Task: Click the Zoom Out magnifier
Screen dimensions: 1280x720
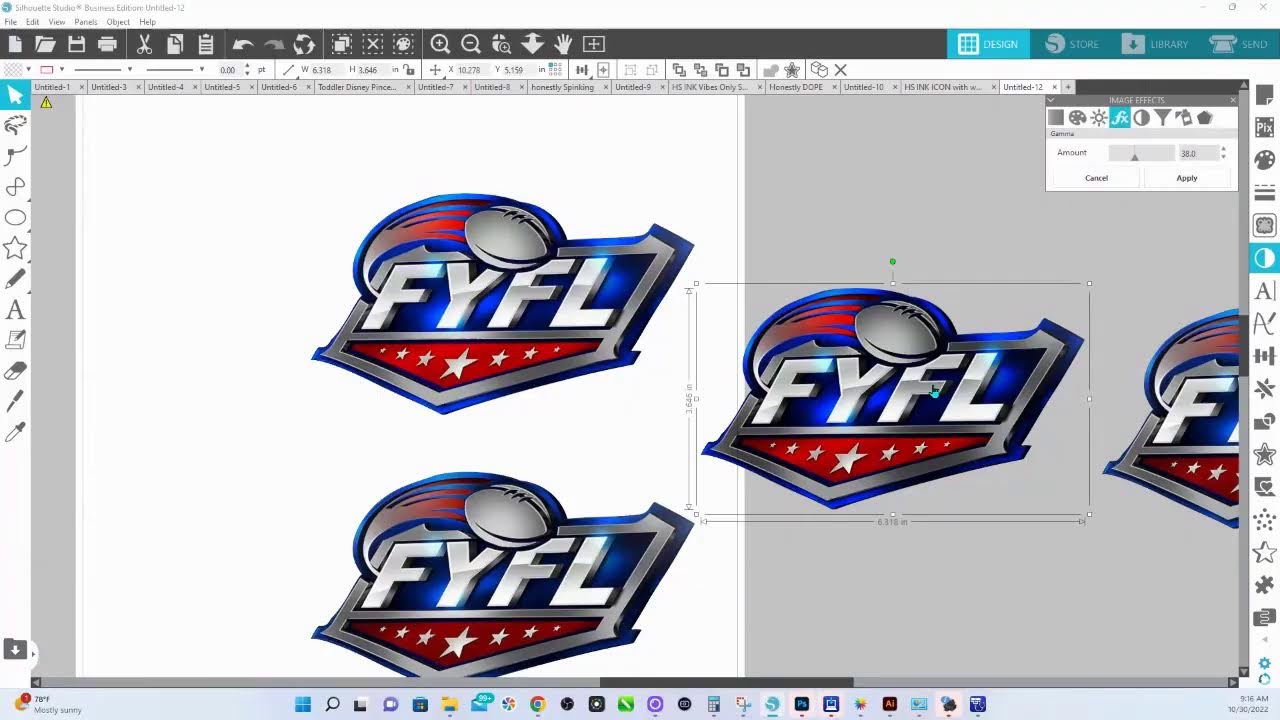Action: pos(471,44)
